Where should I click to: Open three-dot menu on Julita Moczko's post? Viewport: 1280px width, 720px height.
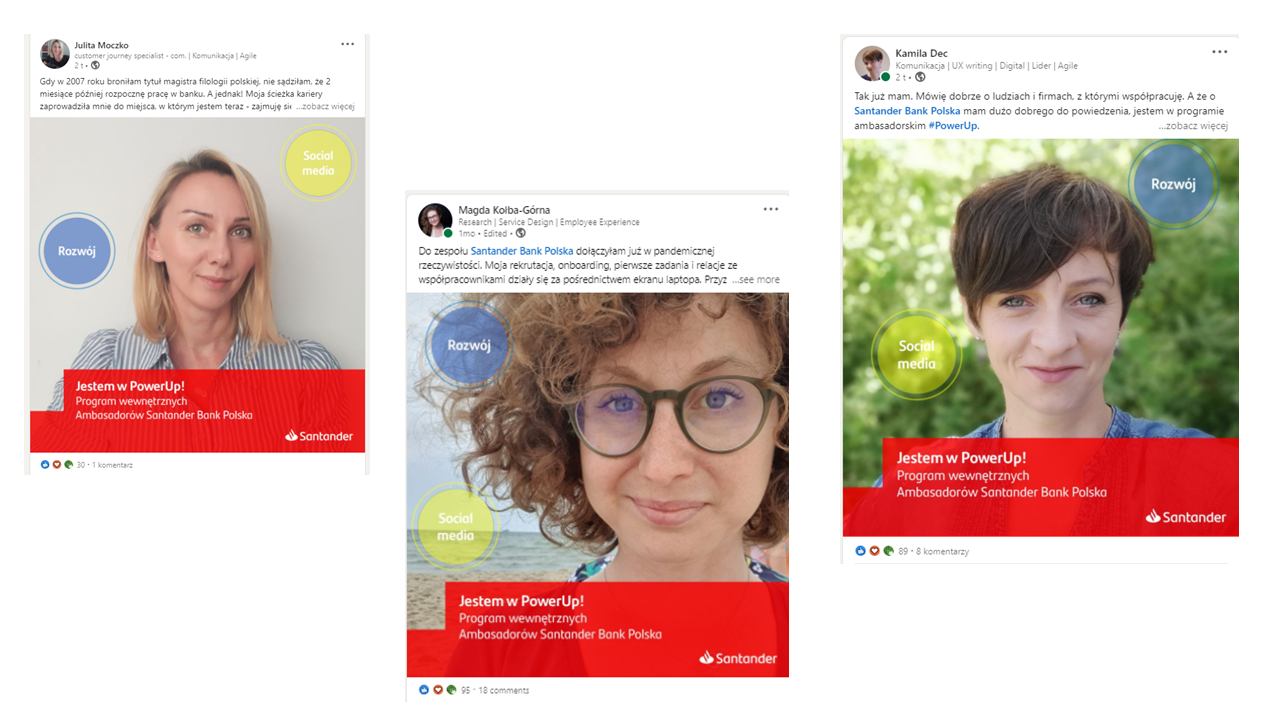(x=347, y=44)
